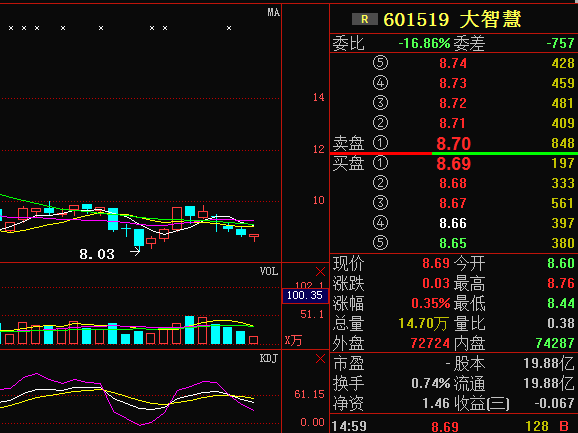The image size is (578, 433).
Task: Click the 今开 value 8.60
Action: (561, 263)
